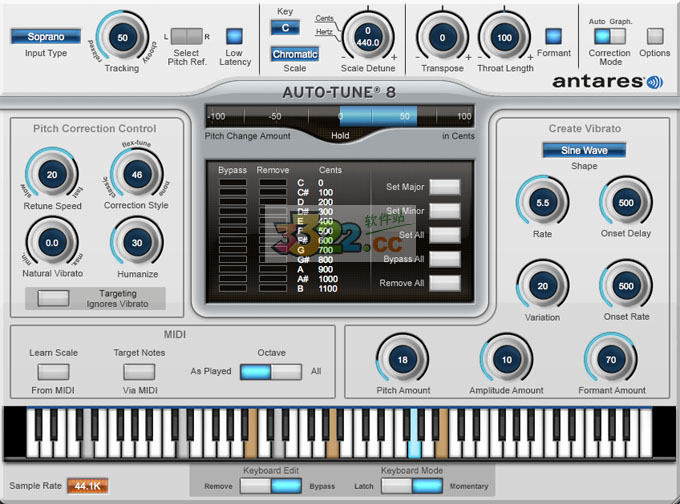This screenshot has width=680, height=504.
Task: Toggle Targeting Ignores Vibrato button
Action: 53,298
